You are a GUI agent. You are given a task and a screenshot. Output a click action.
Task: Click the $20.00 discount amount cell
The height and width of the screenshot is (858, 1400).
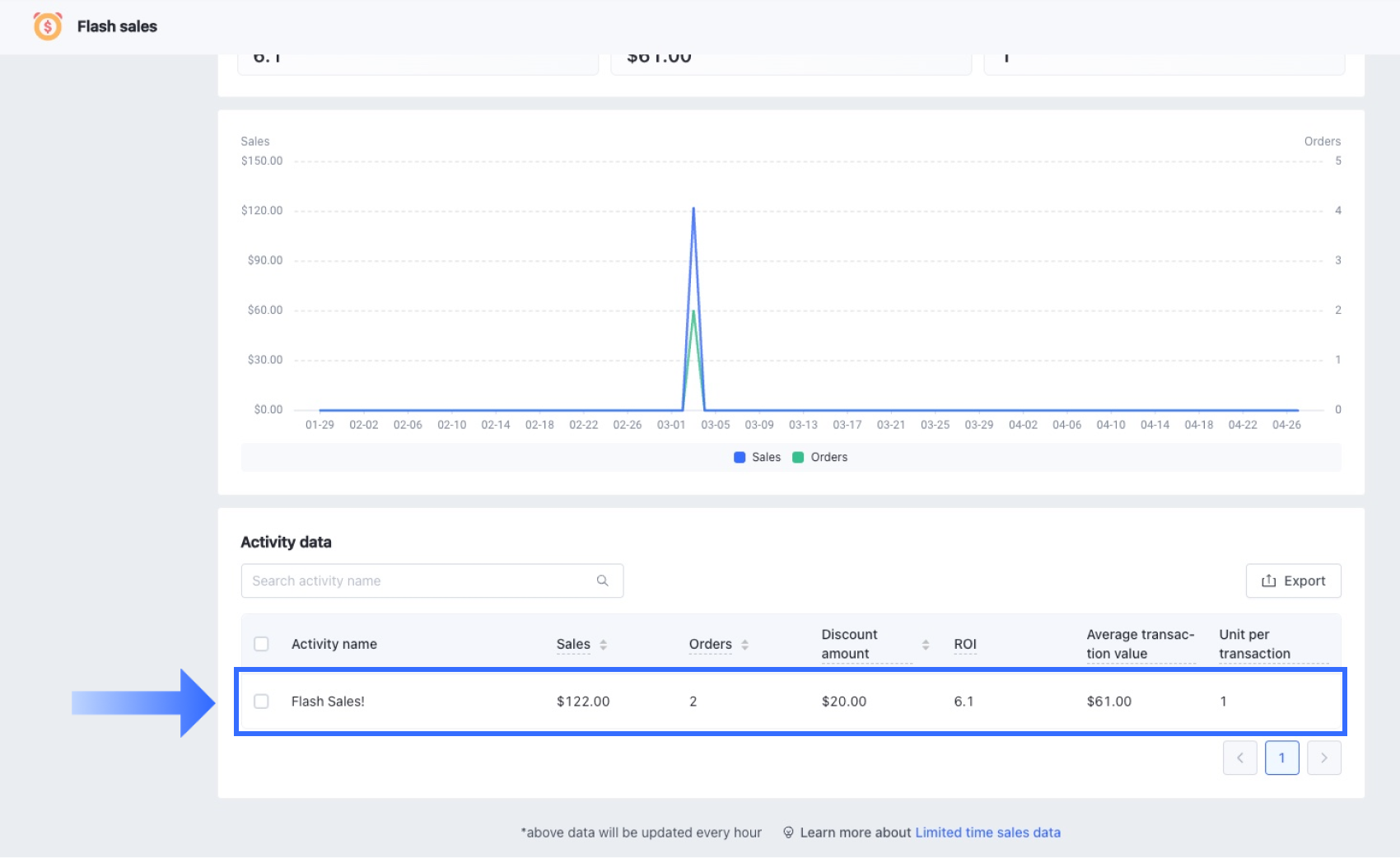tap(844, 702)
